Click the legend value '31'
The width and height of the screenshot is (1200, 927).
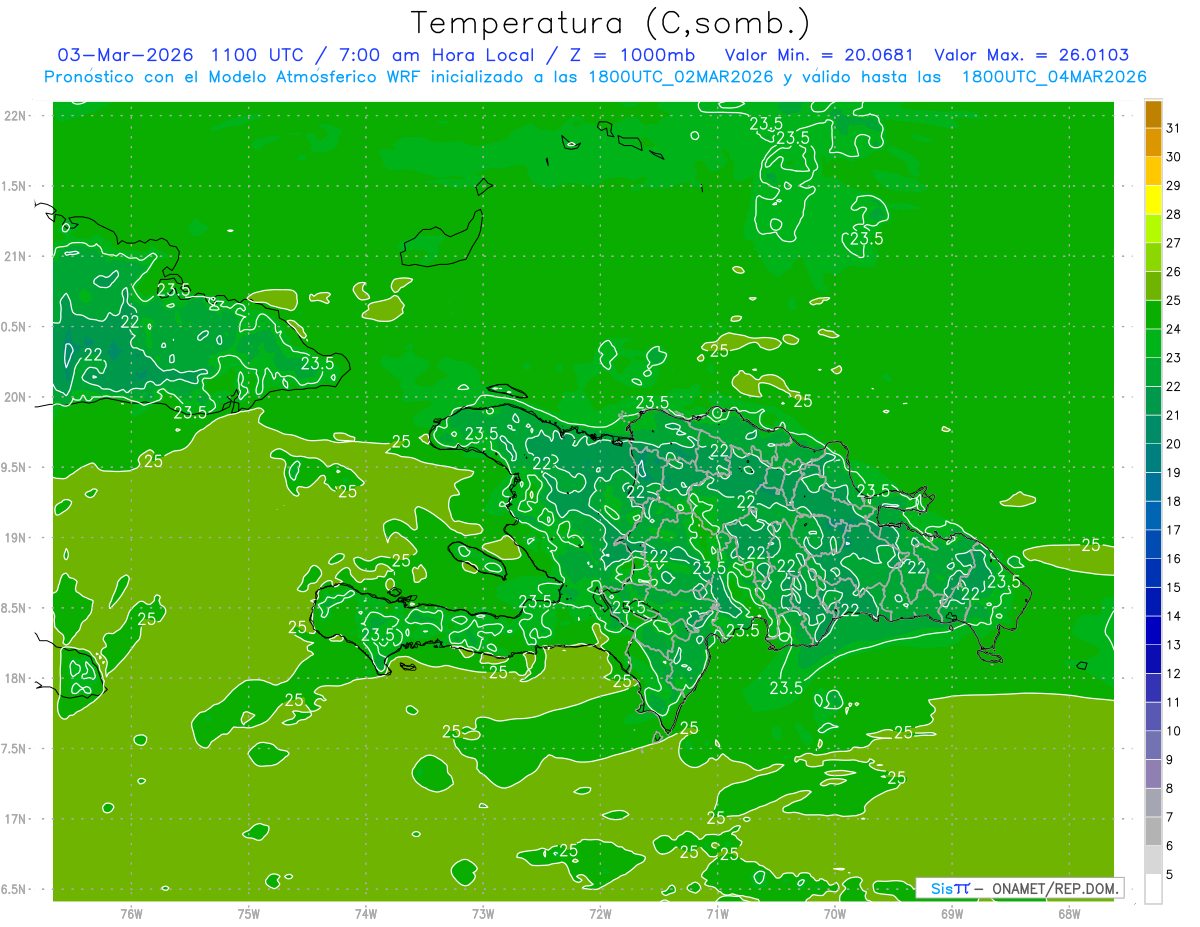point(1174,128)
